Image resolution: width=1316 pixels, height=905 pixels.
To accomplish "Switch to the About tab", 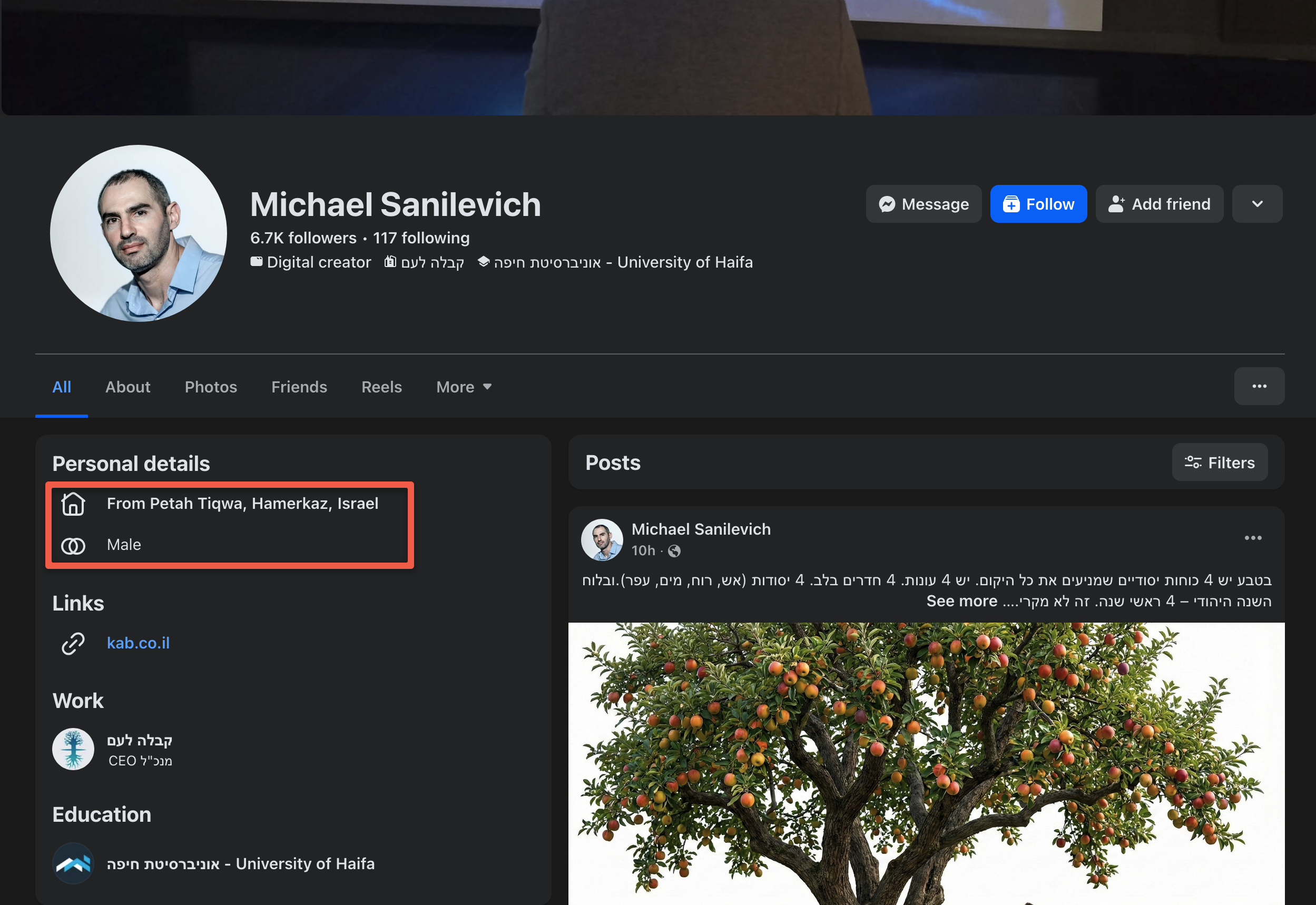I will coord(127,387).
